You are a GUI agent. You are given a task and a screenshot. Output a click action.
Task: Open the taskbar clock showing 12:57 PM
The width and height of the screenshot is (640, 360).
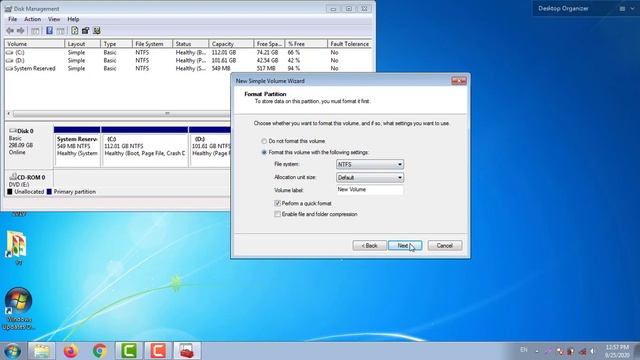pyautogui.click(x=618, y=351)
